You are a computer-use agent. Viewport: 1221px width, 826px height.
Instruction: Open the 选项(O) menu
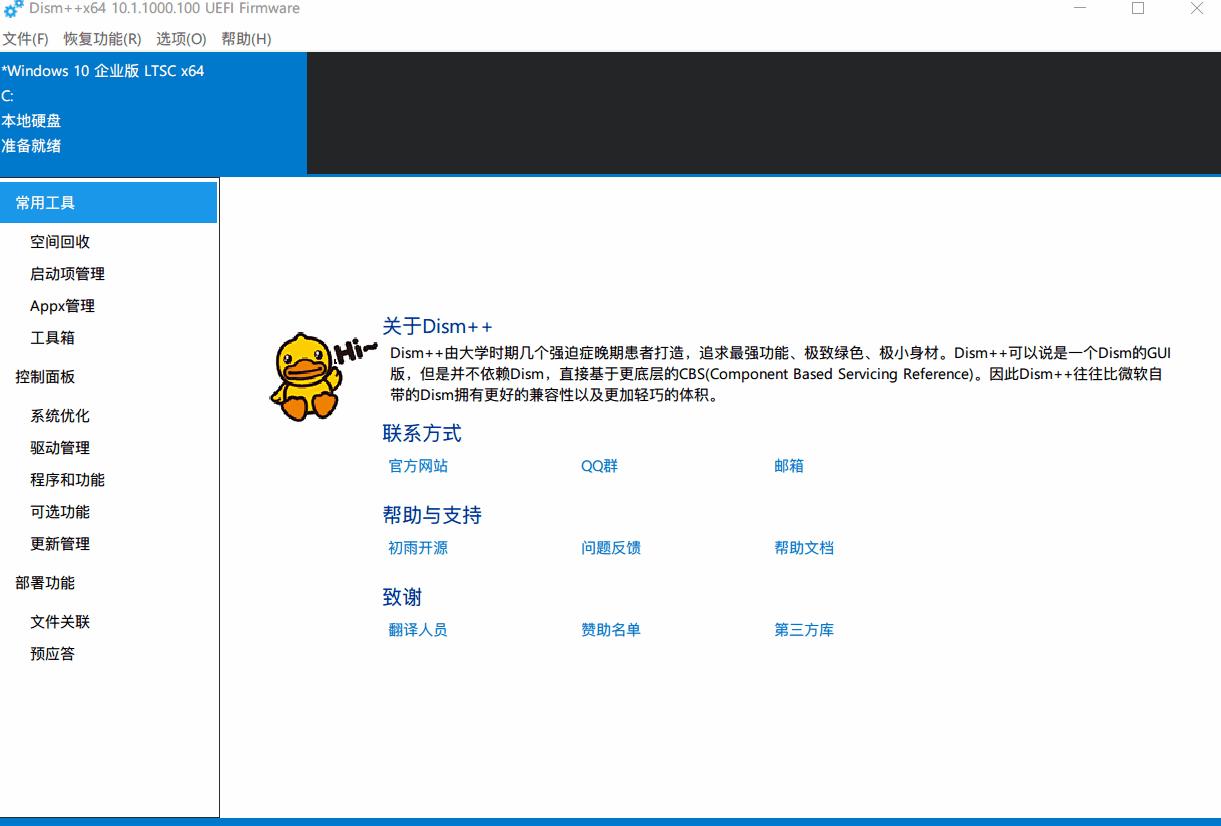(x=179, y=39)
